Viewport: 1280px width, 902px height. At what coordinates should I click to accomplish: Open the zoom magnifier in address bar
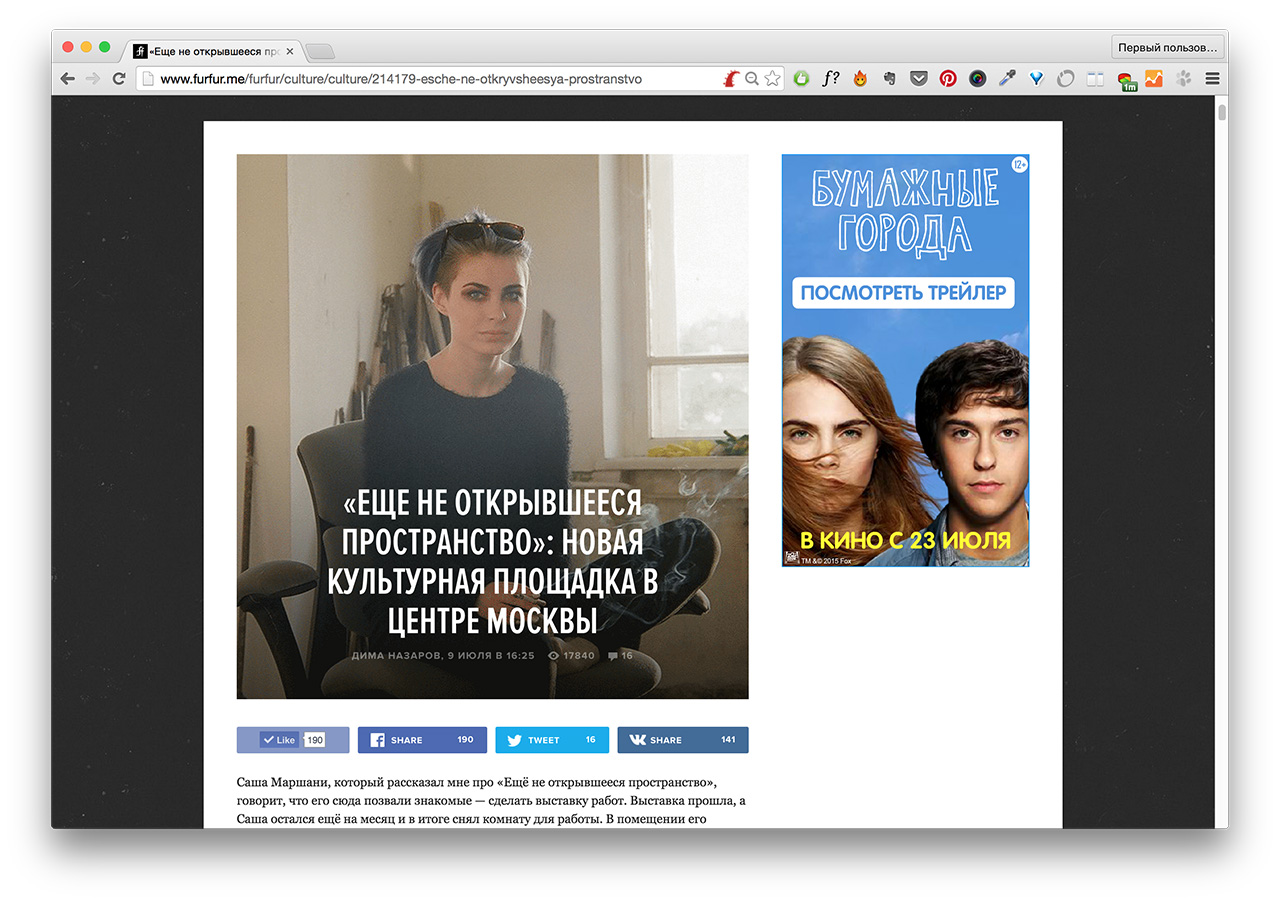coord(752,79)
